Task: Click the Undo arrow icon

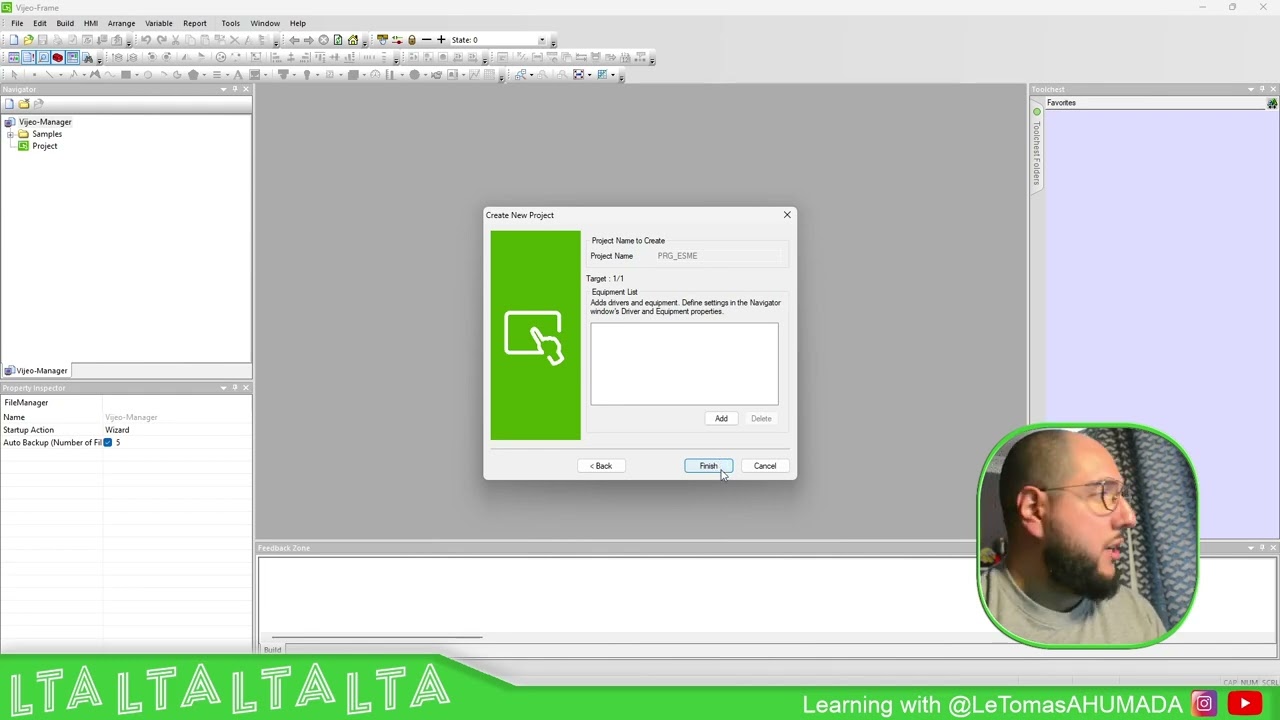Action: pyautogui.click(x=146, y=40)
